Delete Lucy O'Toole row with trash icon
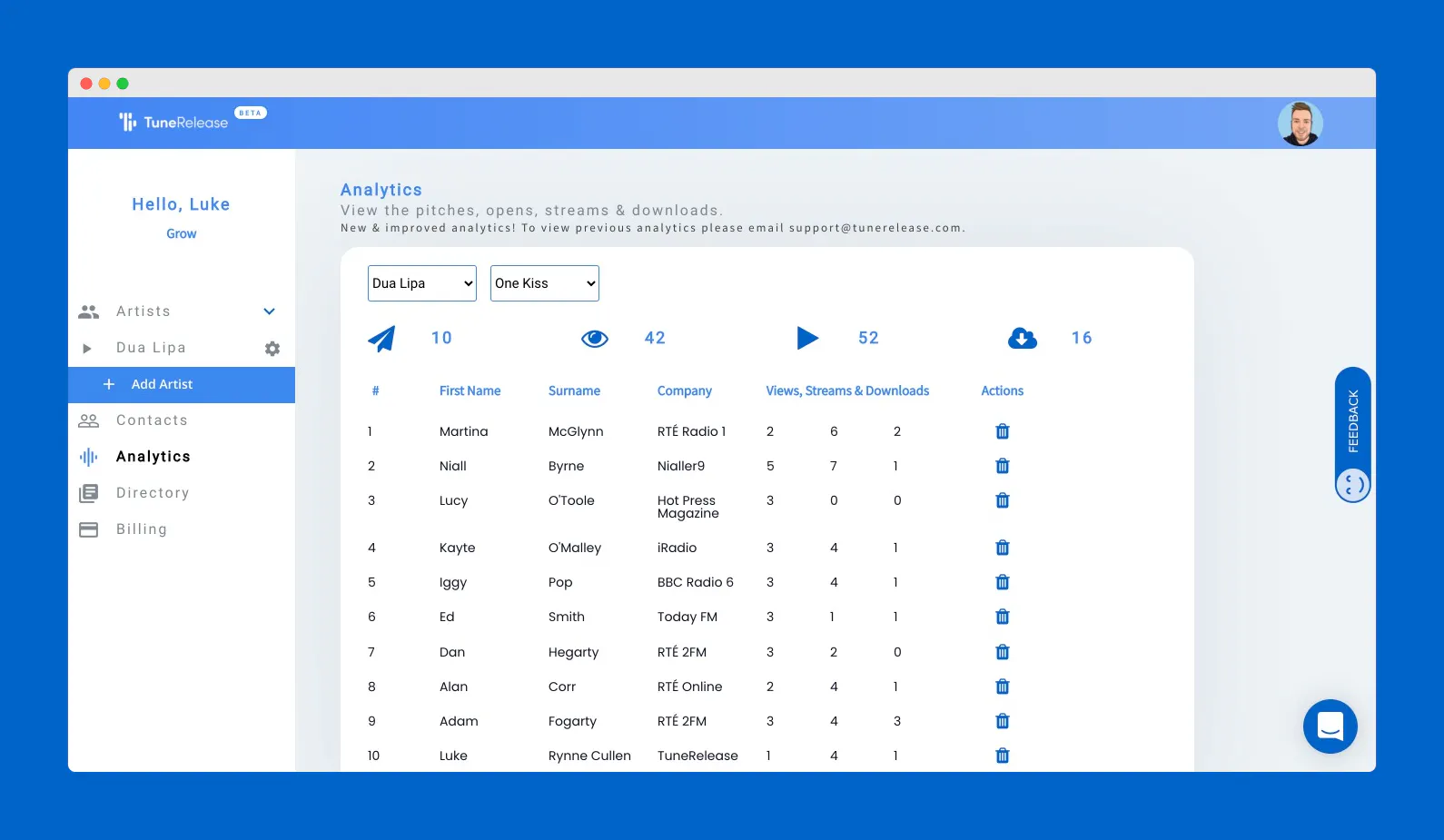 coord(1003,500)
